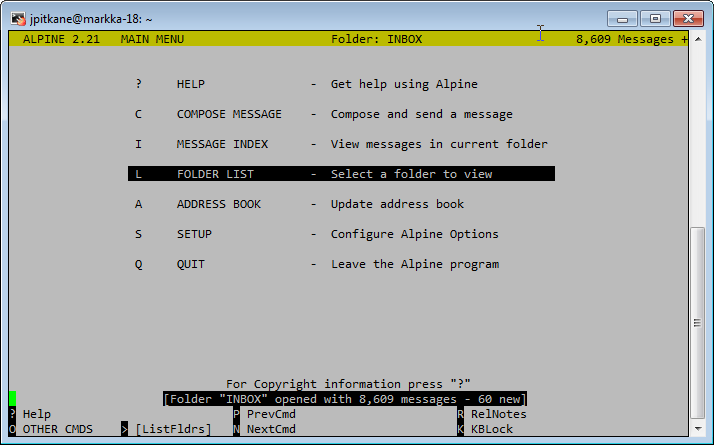Click 'Folder: INBOX' in the header bar
This screenshot has width=714, height=445.
pyautogui.click(x=377, y=39)
